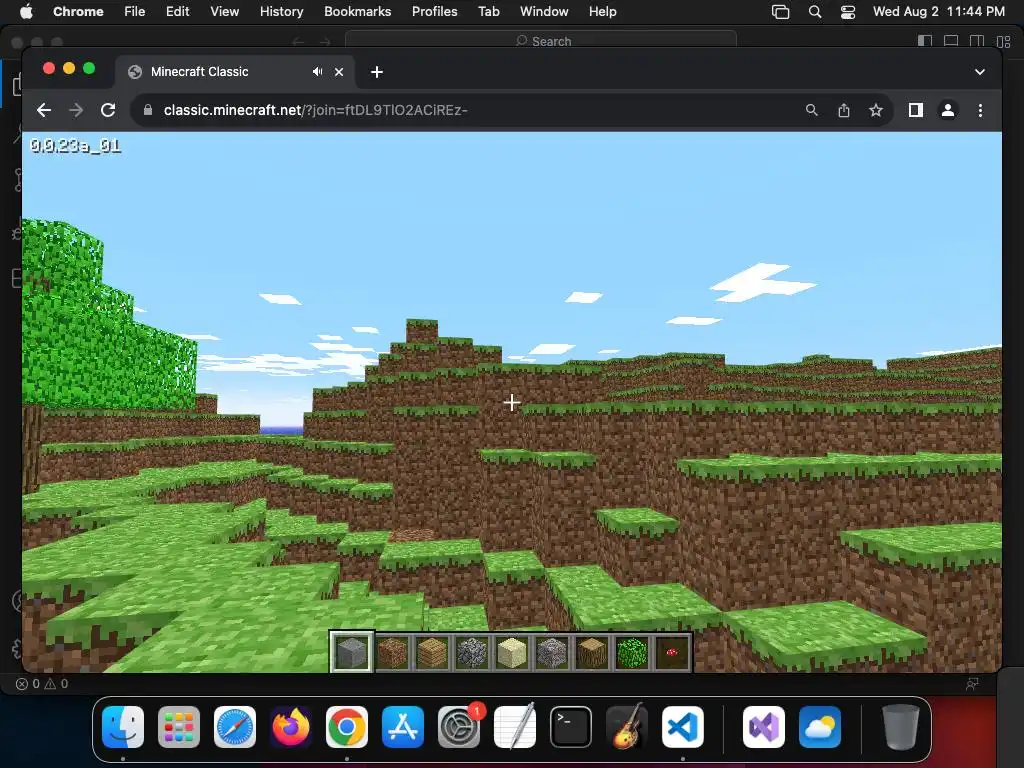1024x768 pixels.
Task: Open the Window menu
Action: pyautogui.click(x=544, y=12)
